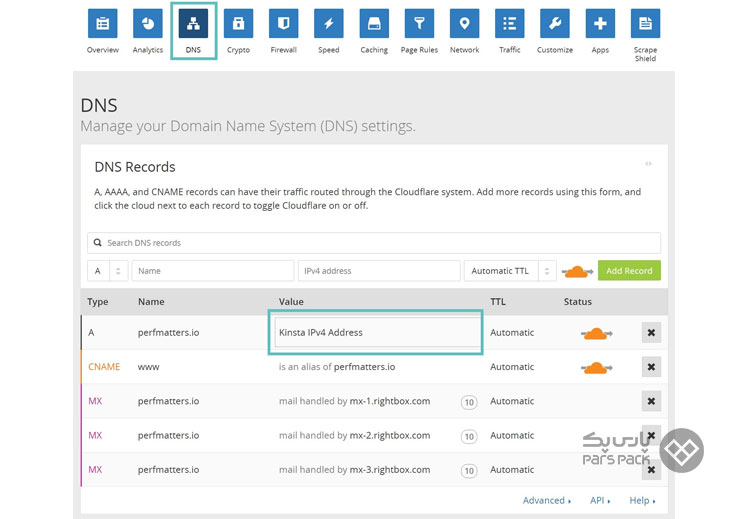Open the API link
The height and width of the screenshot is (519, 750).
coord(600,500)
